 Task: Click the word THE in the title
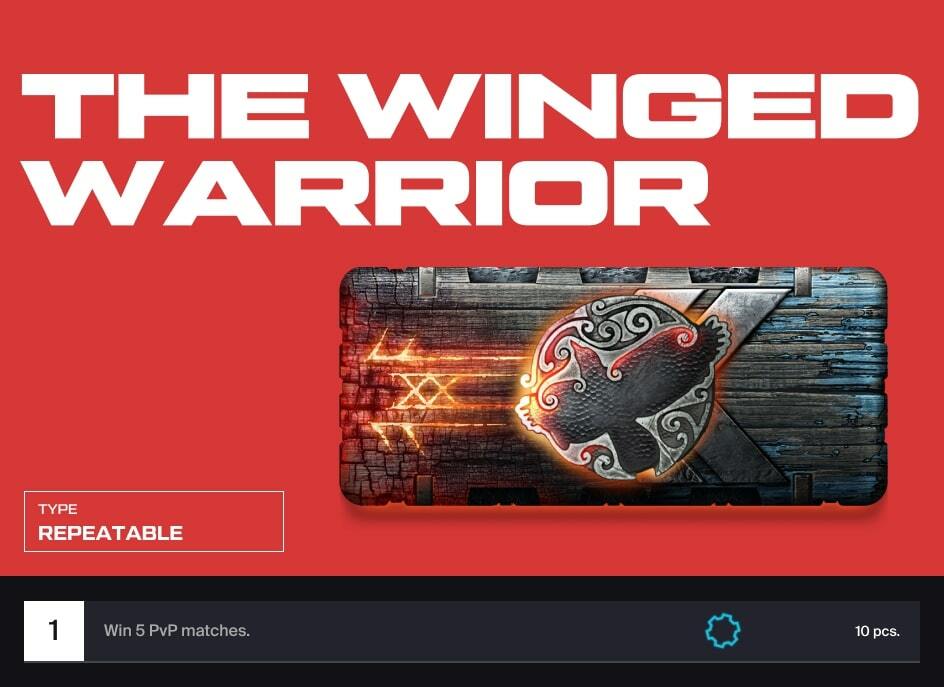pyautogui.click(x=164, y=107)
